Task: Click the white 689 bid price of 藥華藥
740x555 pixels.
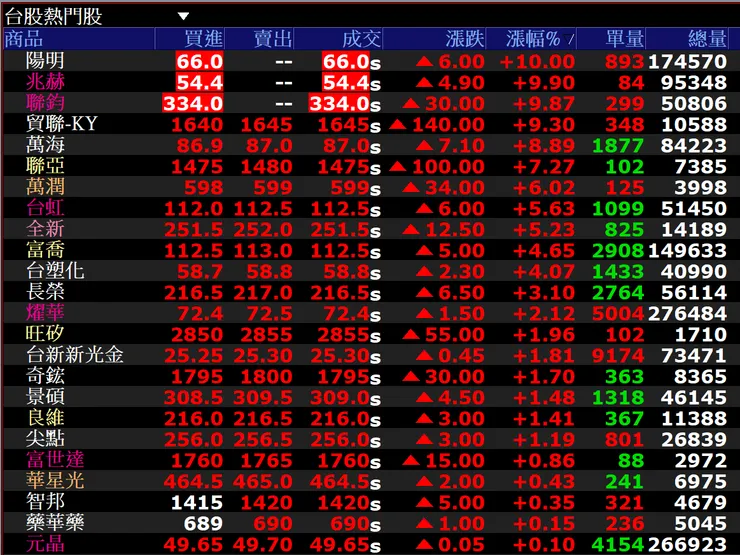Action: (203, 524)
